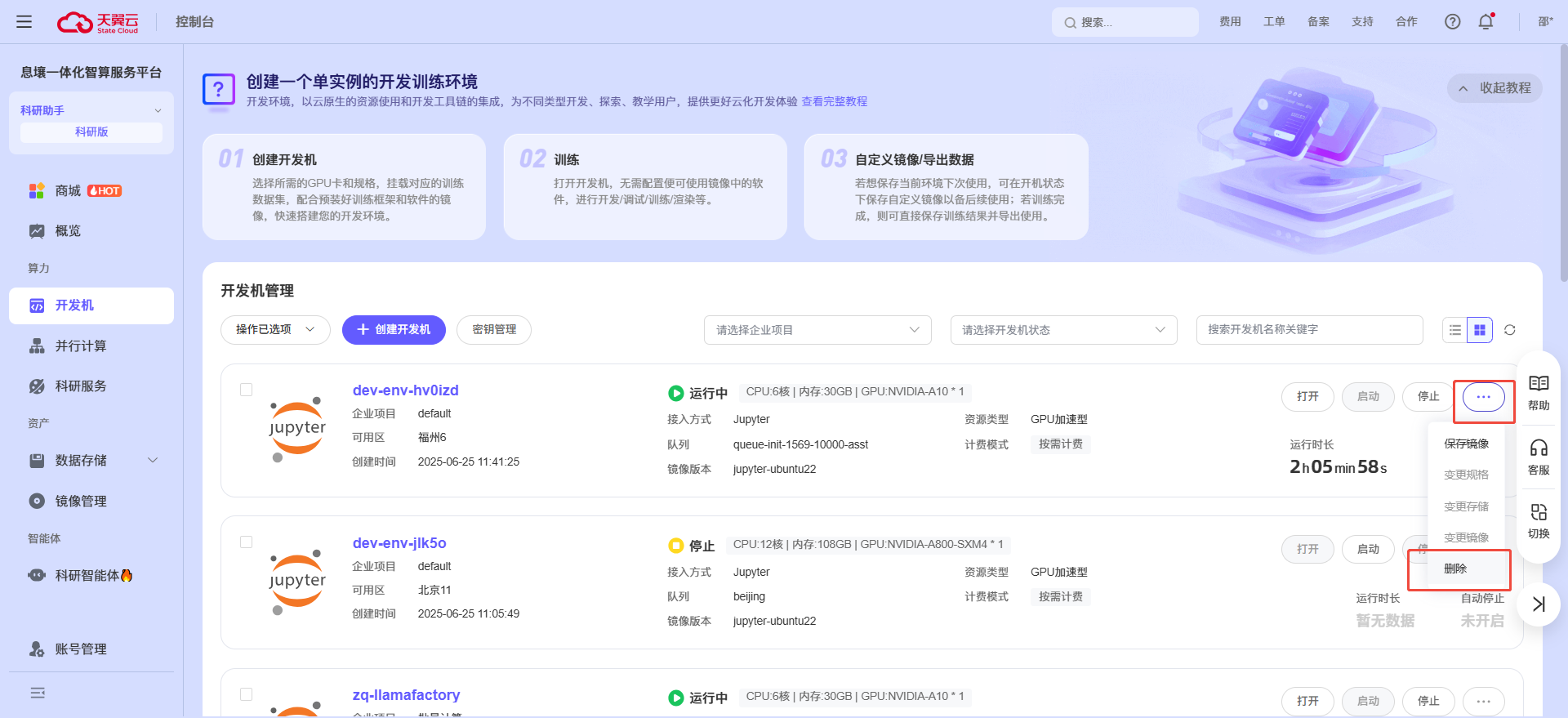1568x718 pixels.
Task: Open the 操作已选项 dropdown
Action: click(x=275, y=330)
